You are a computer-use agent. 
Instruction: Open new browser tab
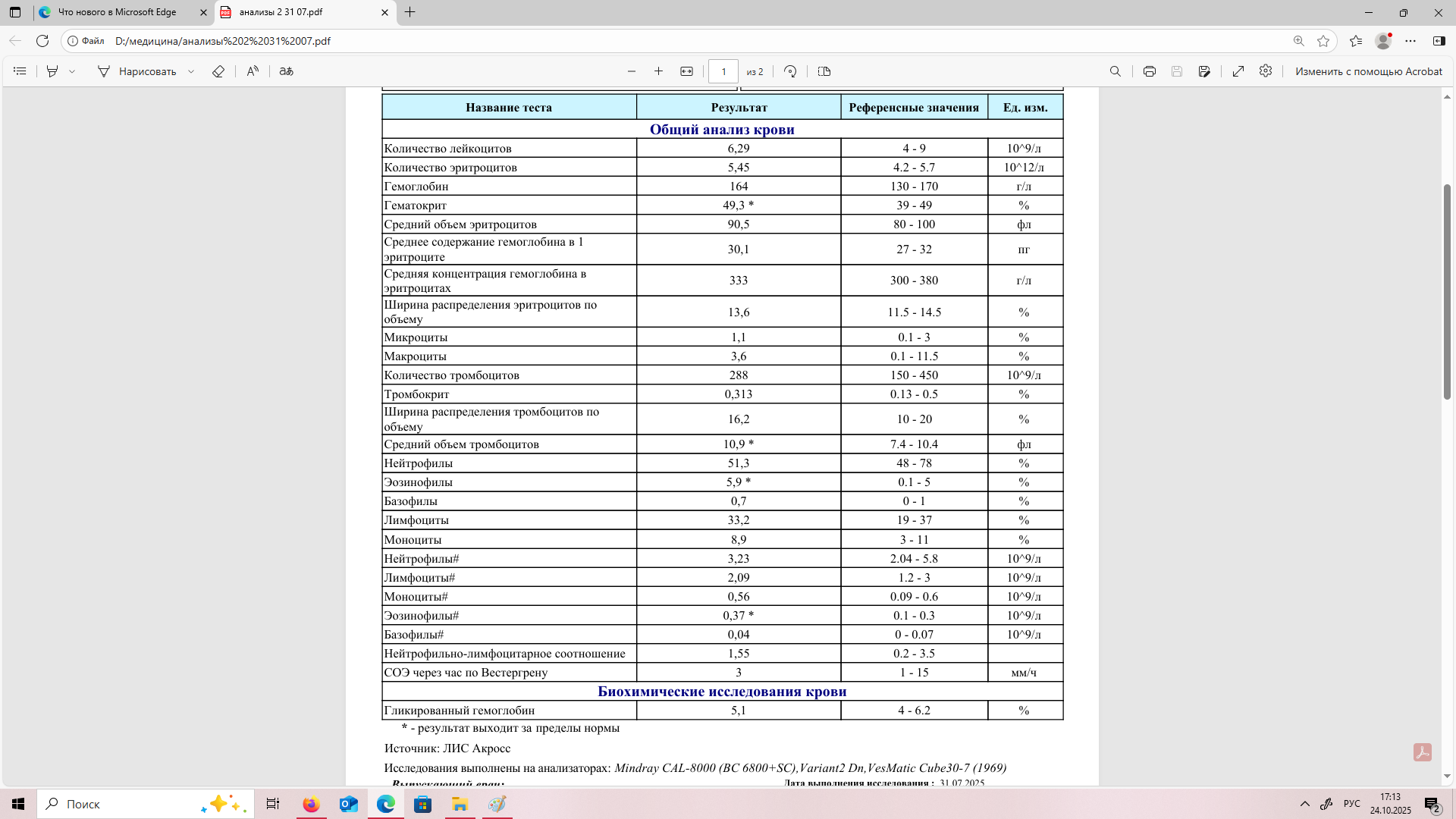point(410,12)
